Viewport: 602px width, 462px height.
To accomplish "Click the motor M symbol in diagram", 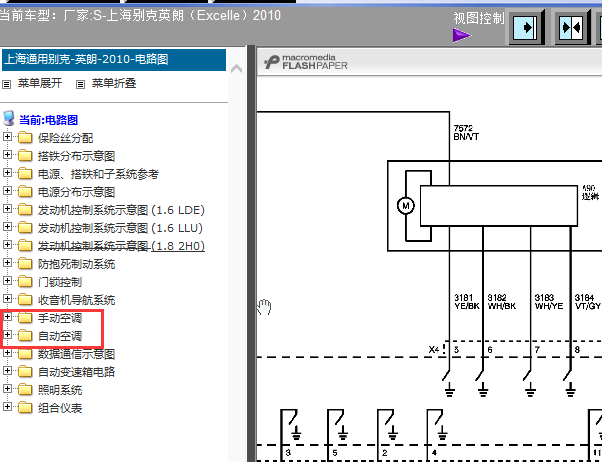I will pos(406,205).
